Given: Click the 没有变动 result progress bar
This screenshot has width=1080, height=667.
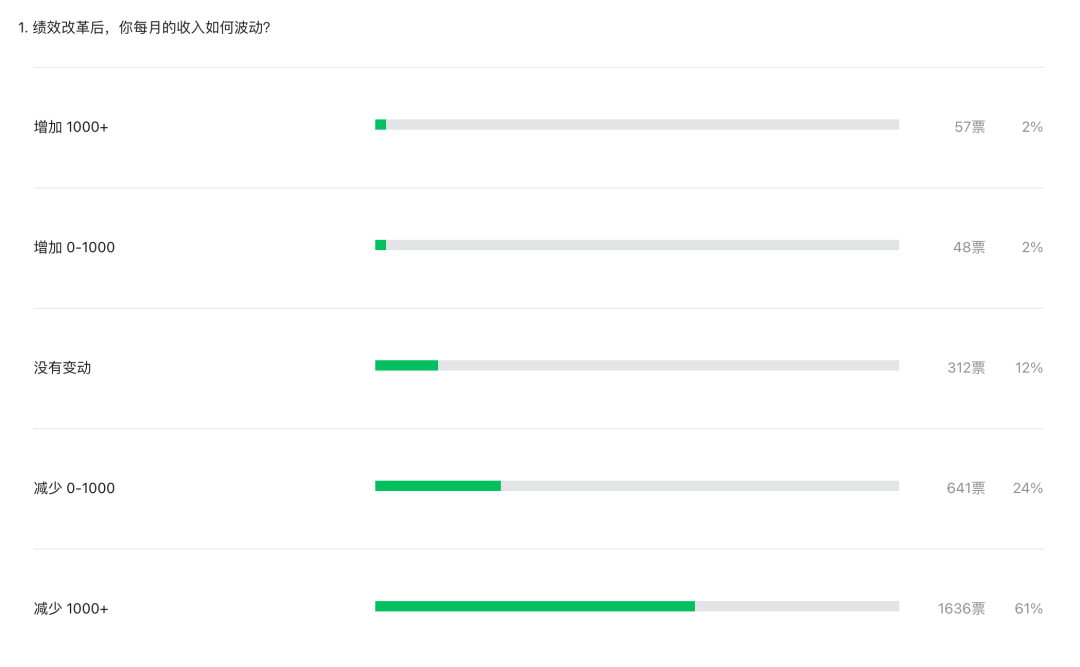Looking at the screenshot, I should (637, 366).
